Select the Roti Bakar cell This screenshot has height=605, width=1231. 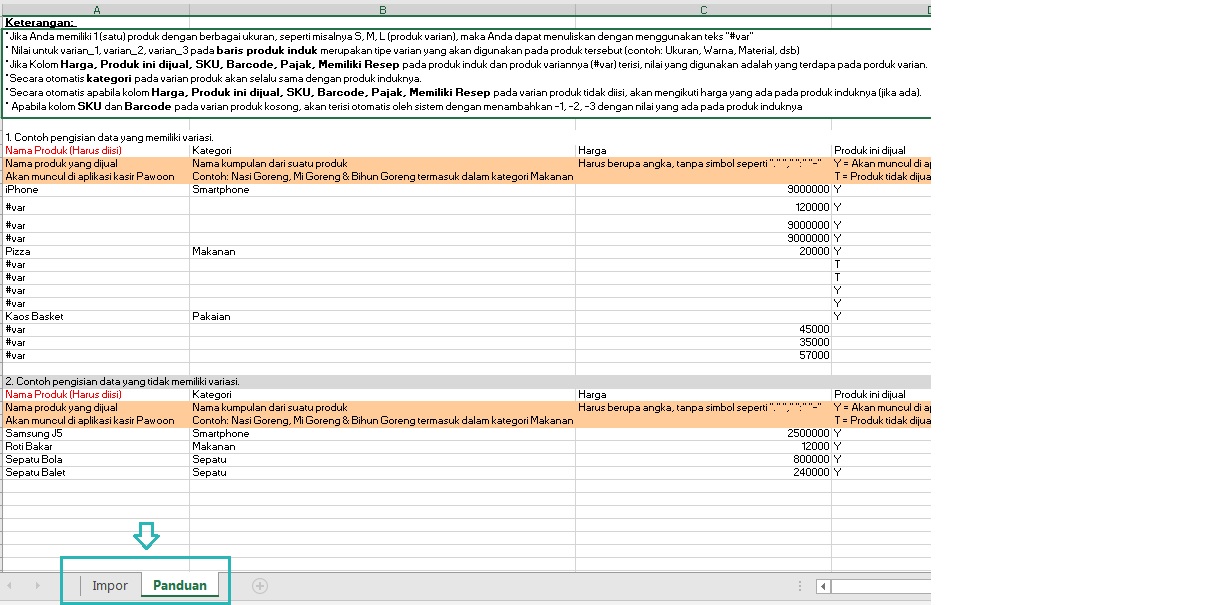(x=96, y=447)
